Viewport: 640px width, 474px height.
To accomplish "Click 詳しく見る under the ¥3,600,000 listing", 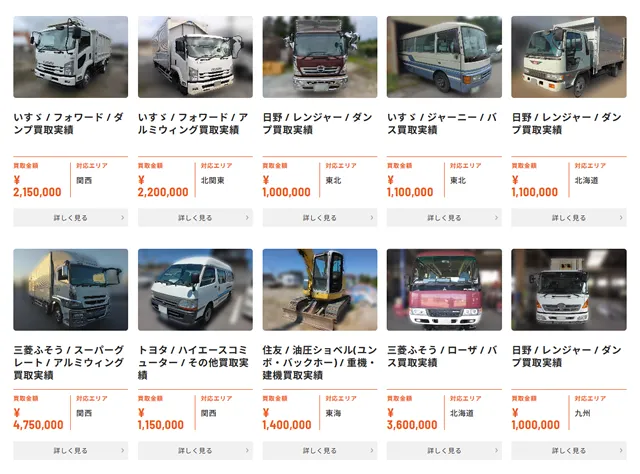I will 444,450.
